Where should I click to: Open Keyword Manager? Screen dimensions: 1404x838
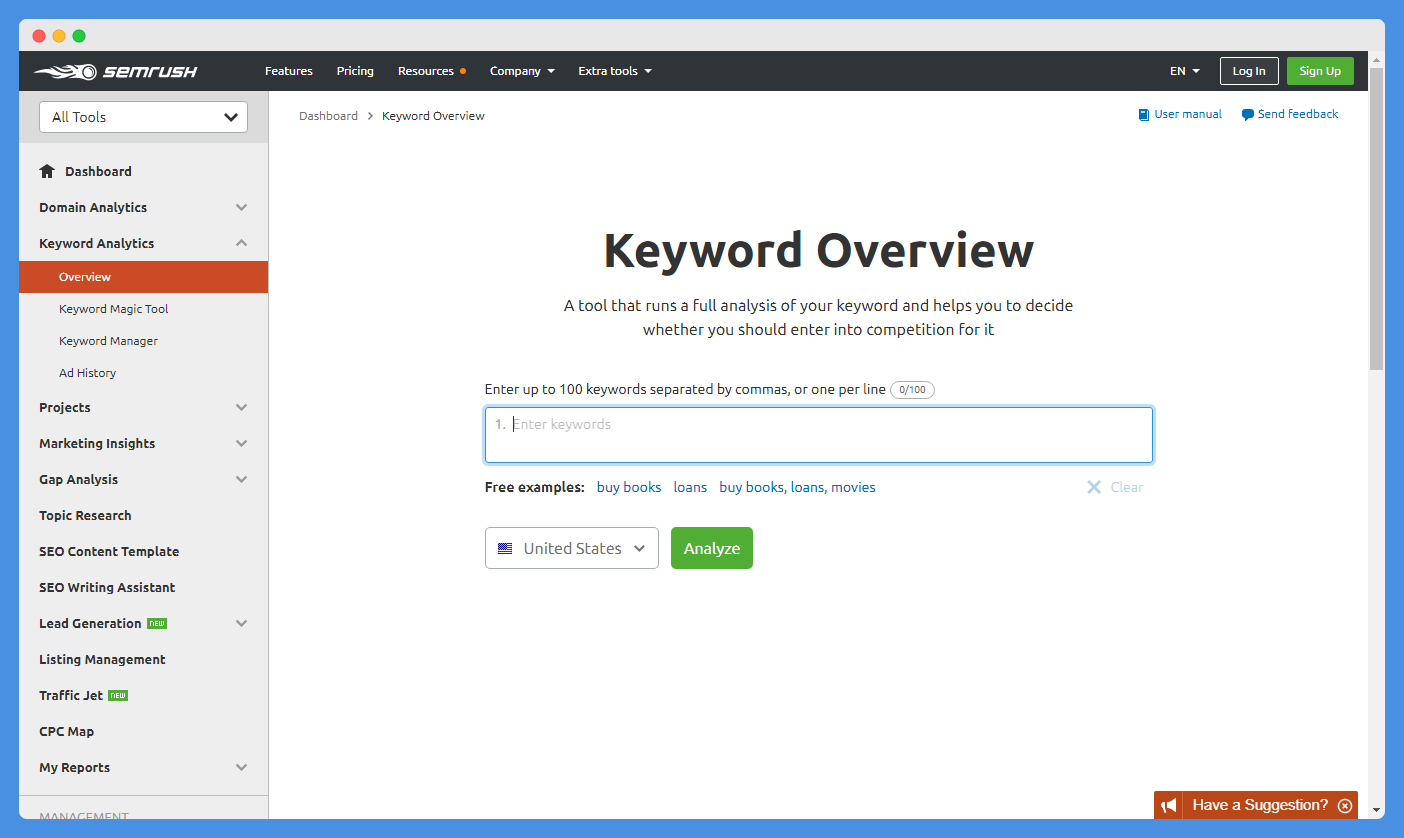click(108, 341)
